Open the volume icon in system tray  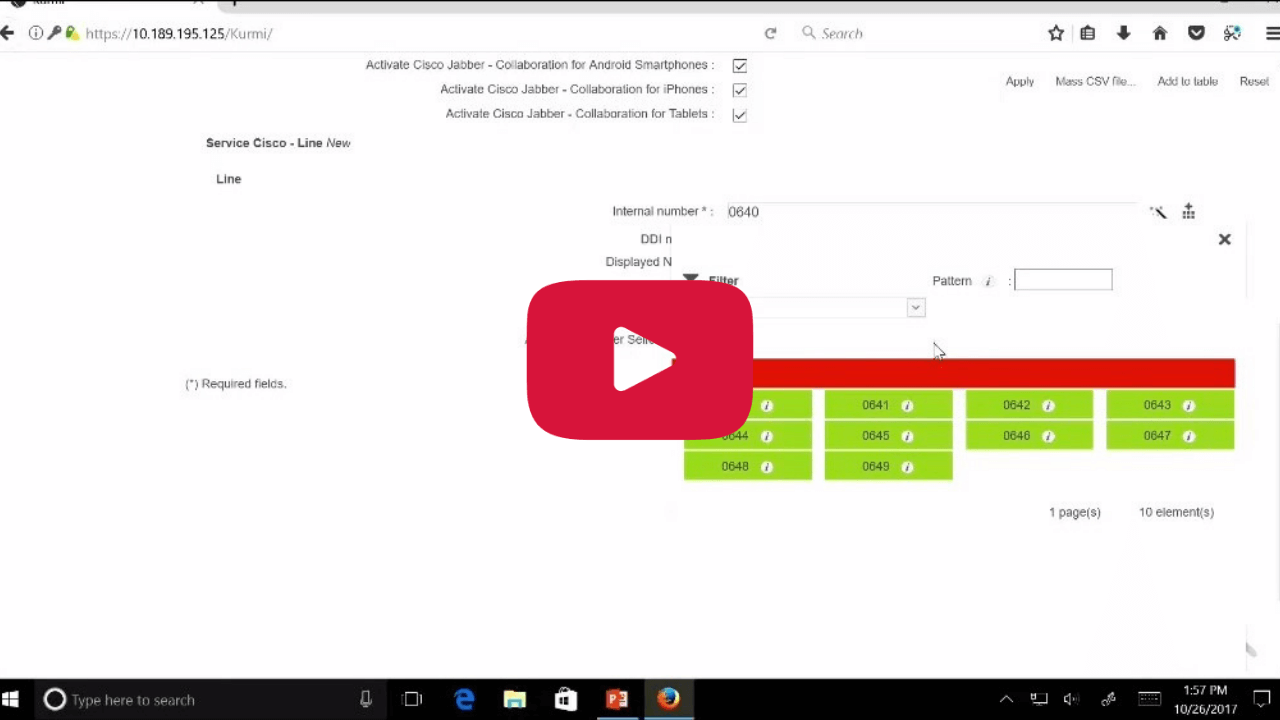1071,699
